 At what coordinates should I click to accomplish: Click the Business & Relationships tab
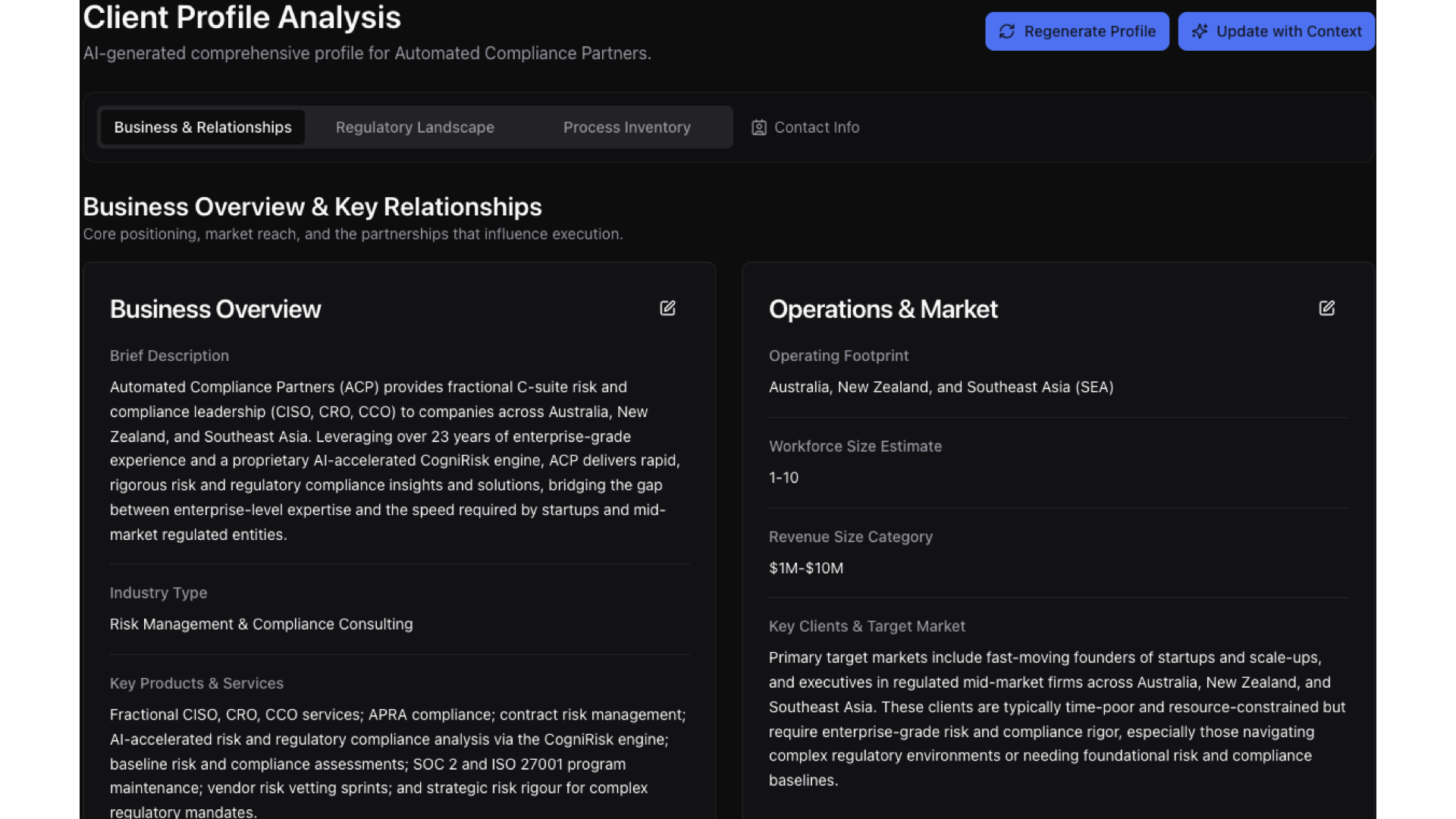202,127
